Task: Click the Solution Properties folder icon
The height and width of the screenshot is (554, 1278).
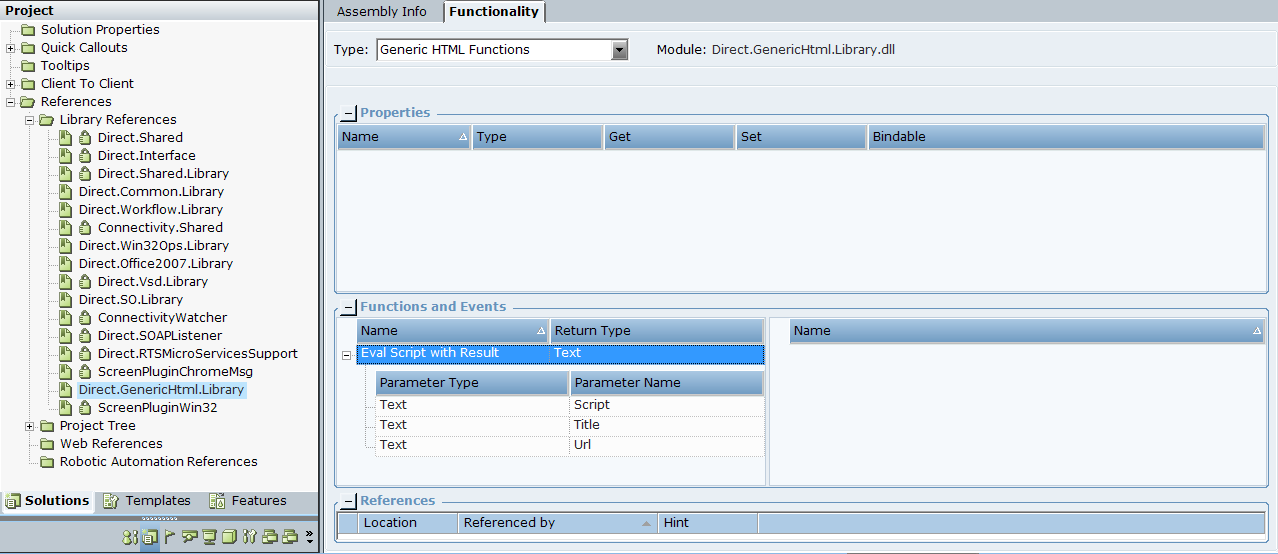Action: coord(28,30)
